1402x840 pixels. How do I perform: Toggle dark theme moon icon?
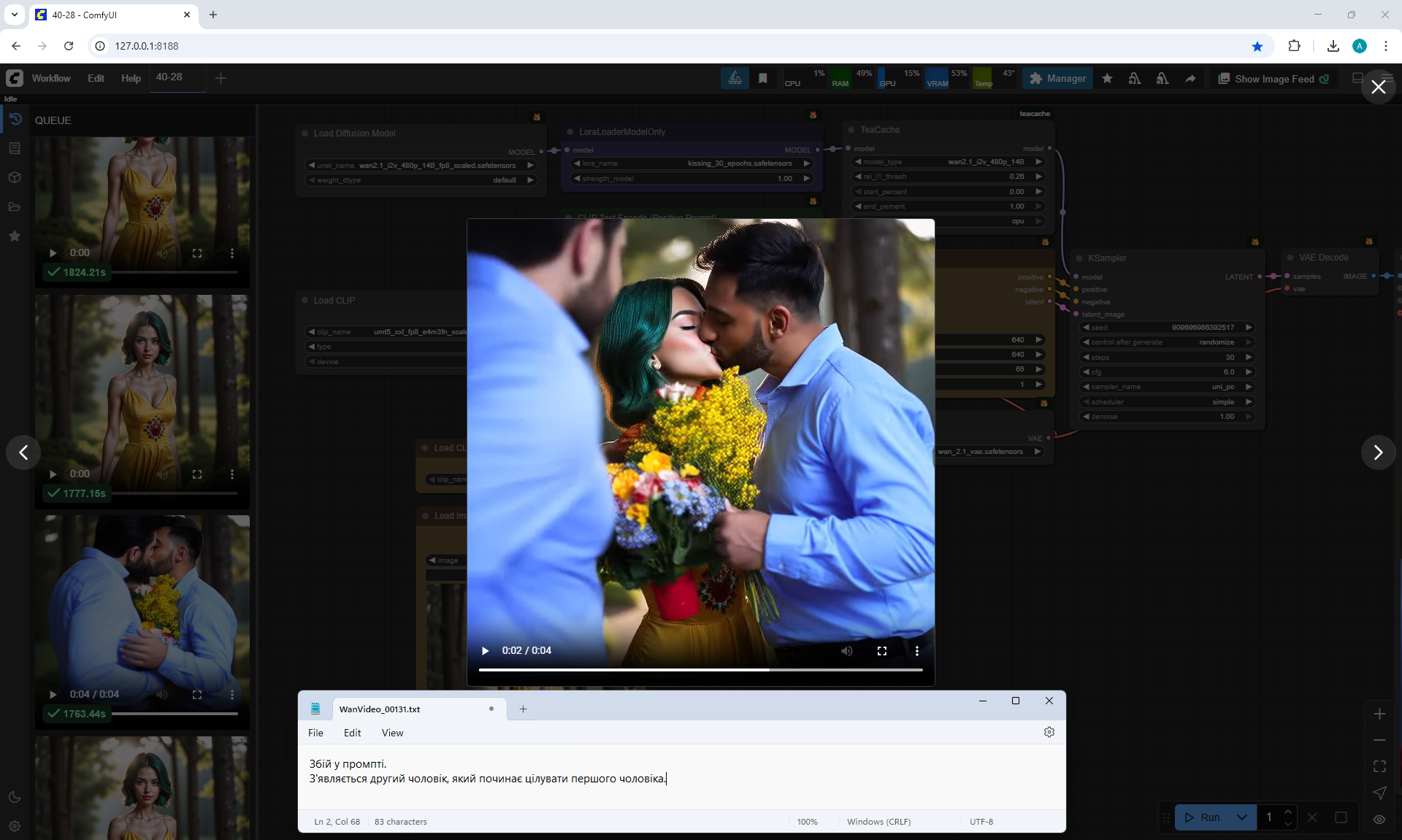click(15, 797)
